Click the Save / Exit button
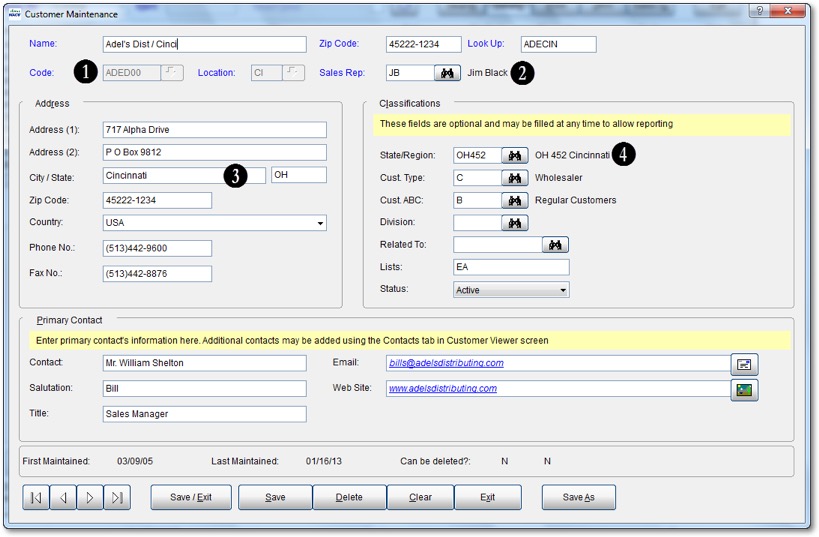The image size is (819, 537). (x=191, y=497)
